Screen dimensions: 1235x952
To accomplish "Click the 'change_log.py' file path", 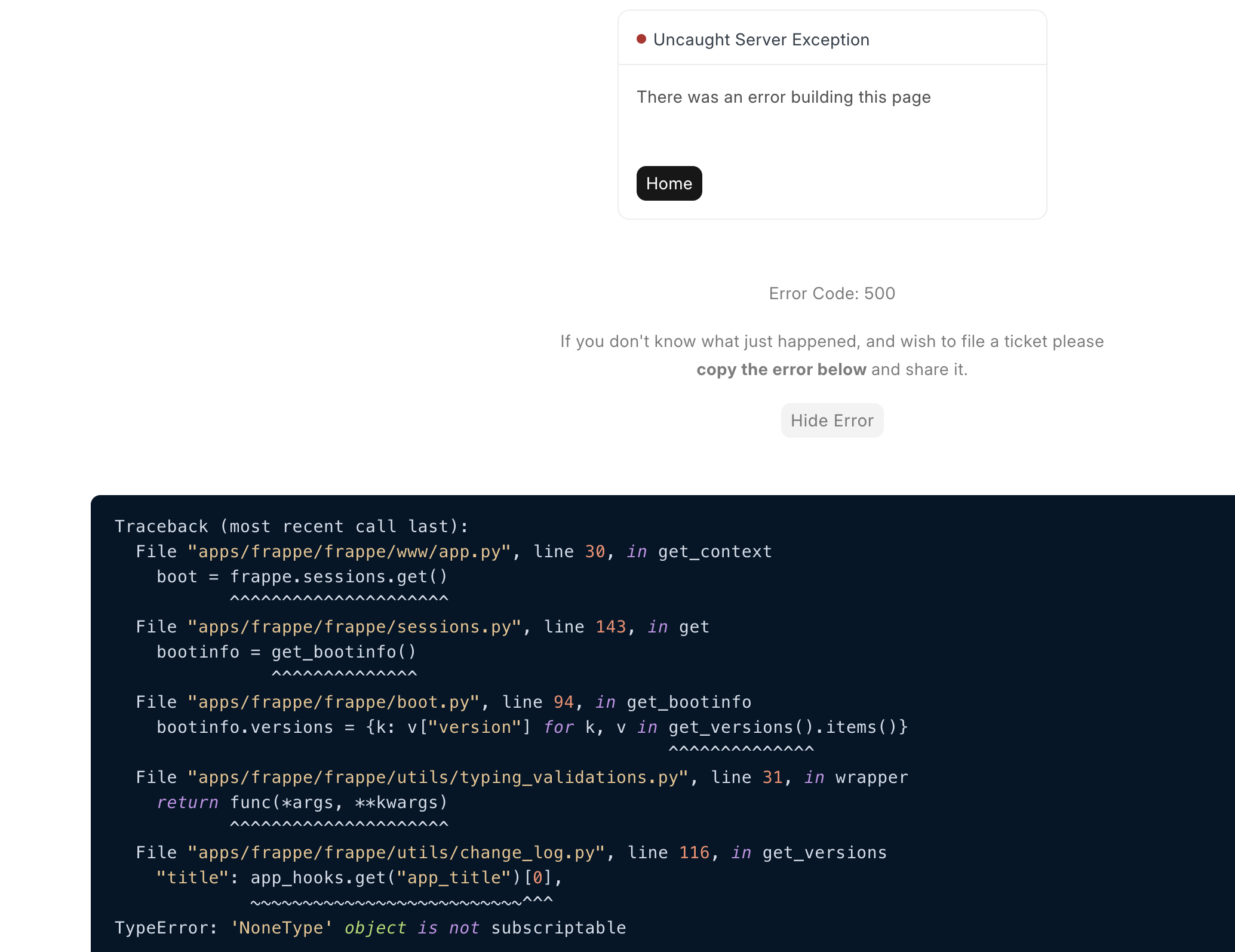I will tap(397, 852).
